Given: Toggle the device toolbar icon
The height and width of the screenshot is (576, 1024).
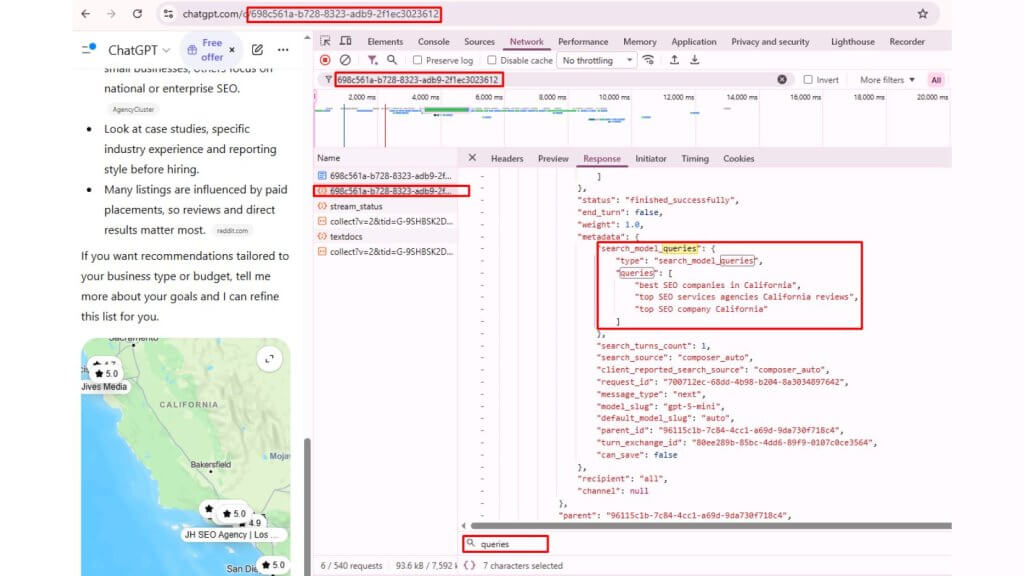Looking at the screenshot, I should (345, 41).
